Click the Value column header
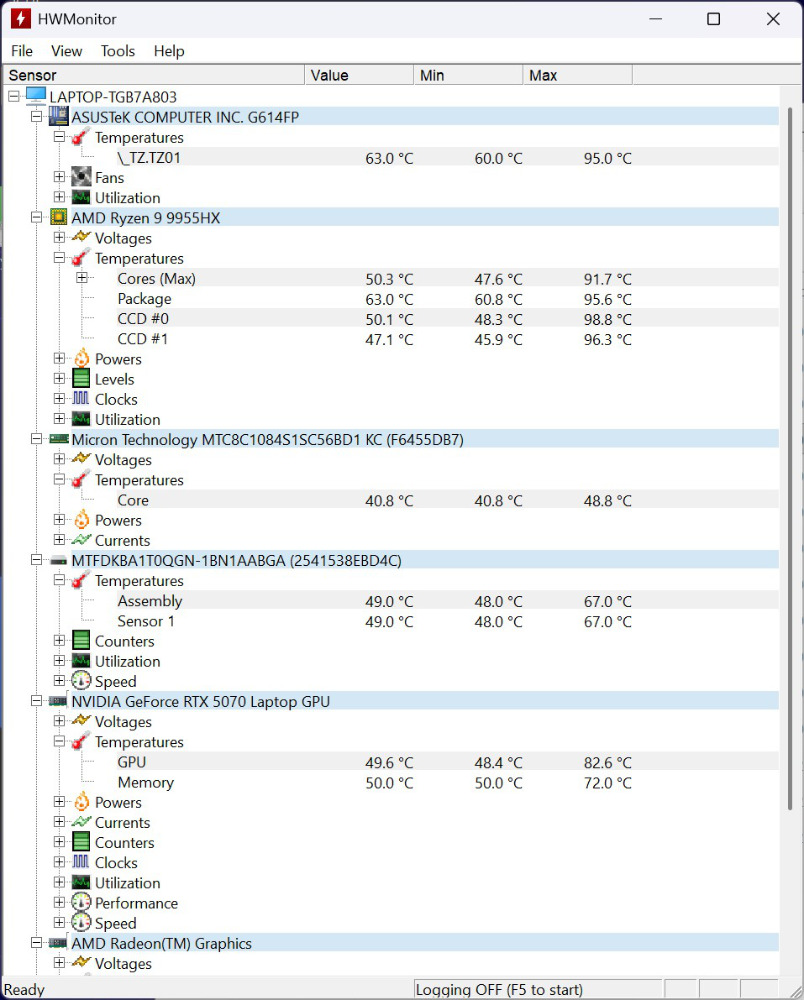804x1000 pixels. (359, 75)
